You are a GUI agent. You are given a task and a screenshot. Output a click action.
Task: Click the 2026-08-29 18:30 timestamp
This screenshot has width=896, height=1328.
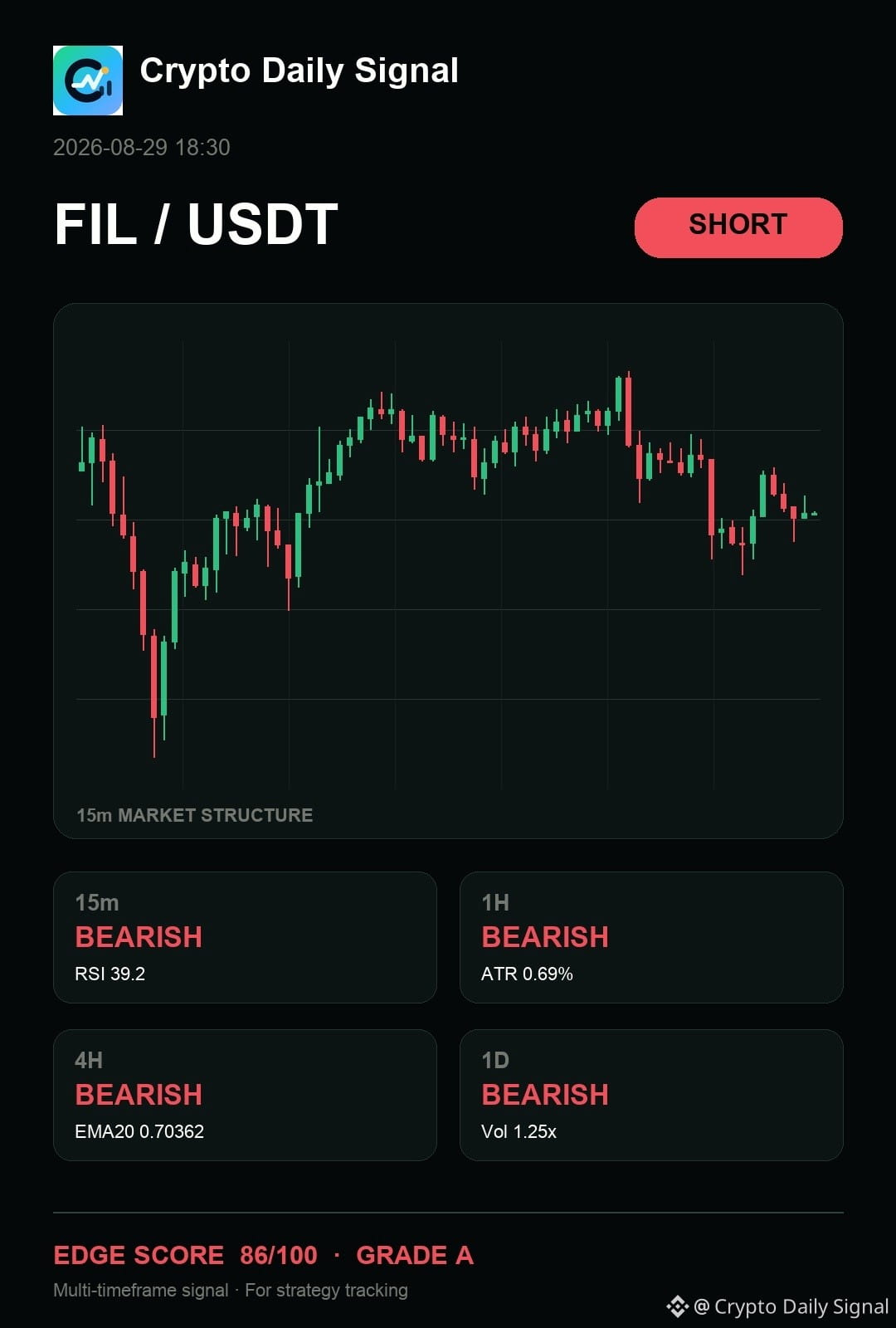tap(142, 148)
